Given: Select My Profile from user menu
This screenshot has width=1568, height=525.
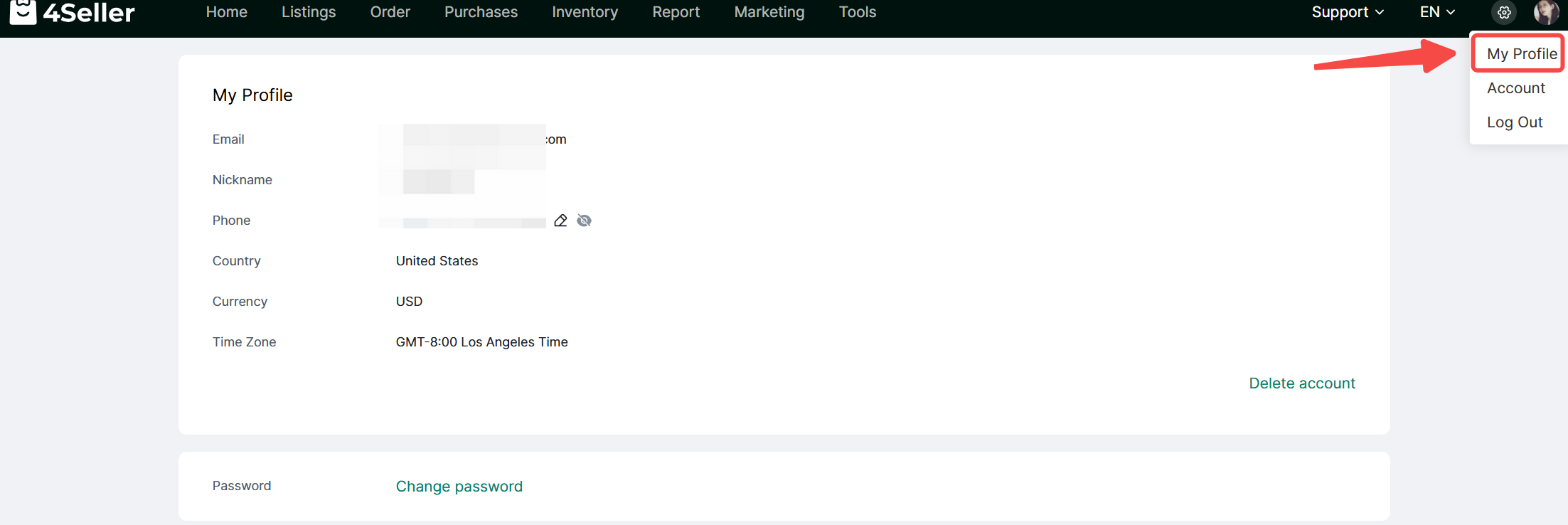Looking at the screenshot, I should pos(1521,54).
